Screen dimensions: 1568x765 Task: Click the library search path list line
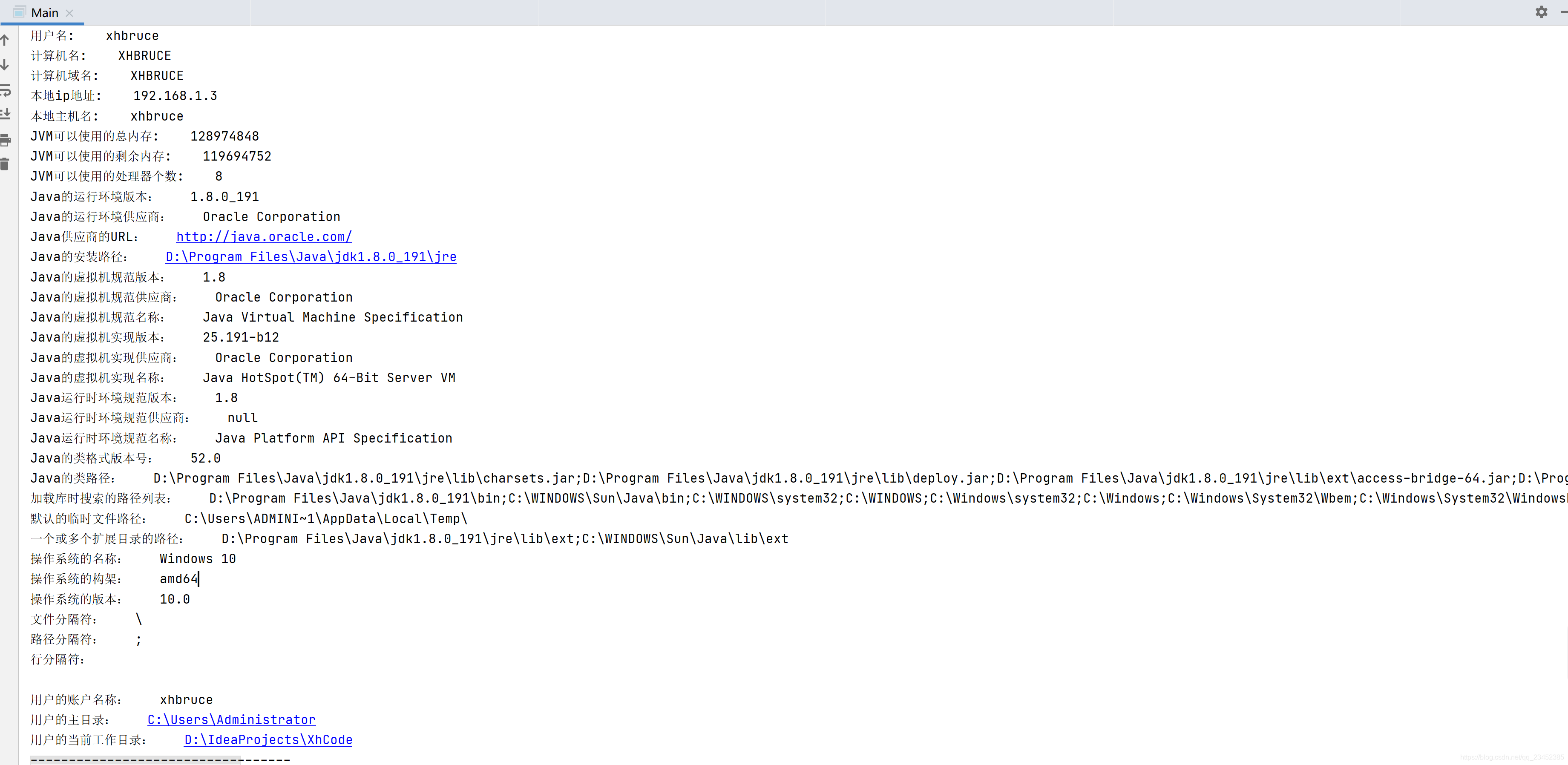click(x=799, y=498)
